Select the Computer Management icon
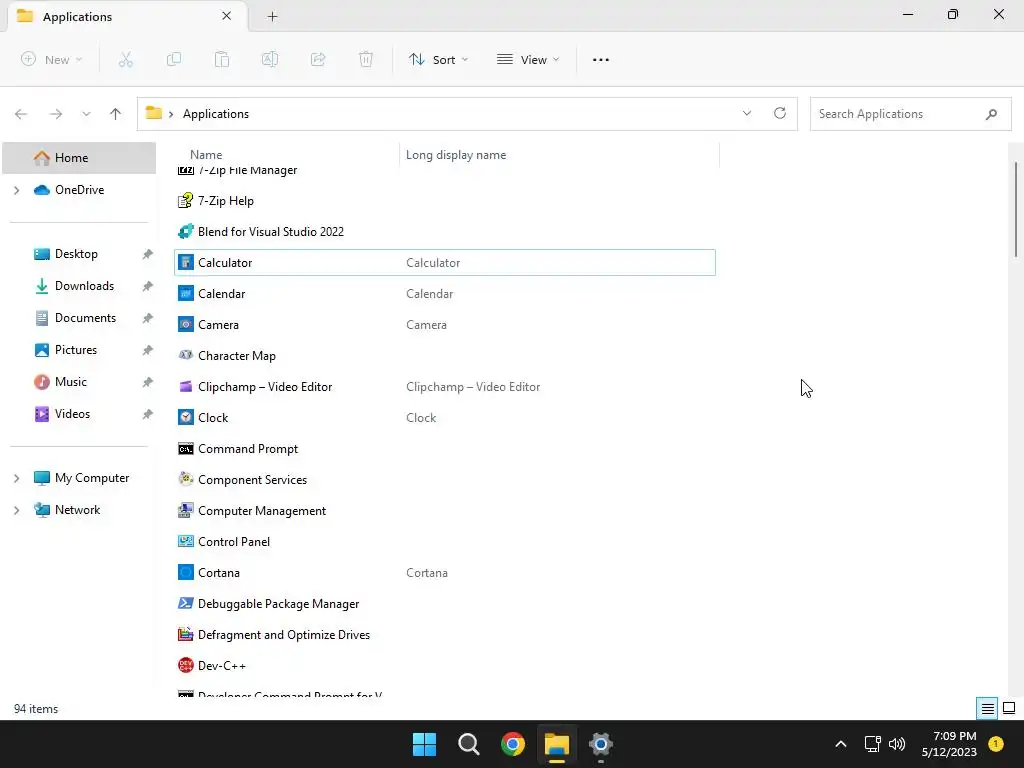 (185, 511)
